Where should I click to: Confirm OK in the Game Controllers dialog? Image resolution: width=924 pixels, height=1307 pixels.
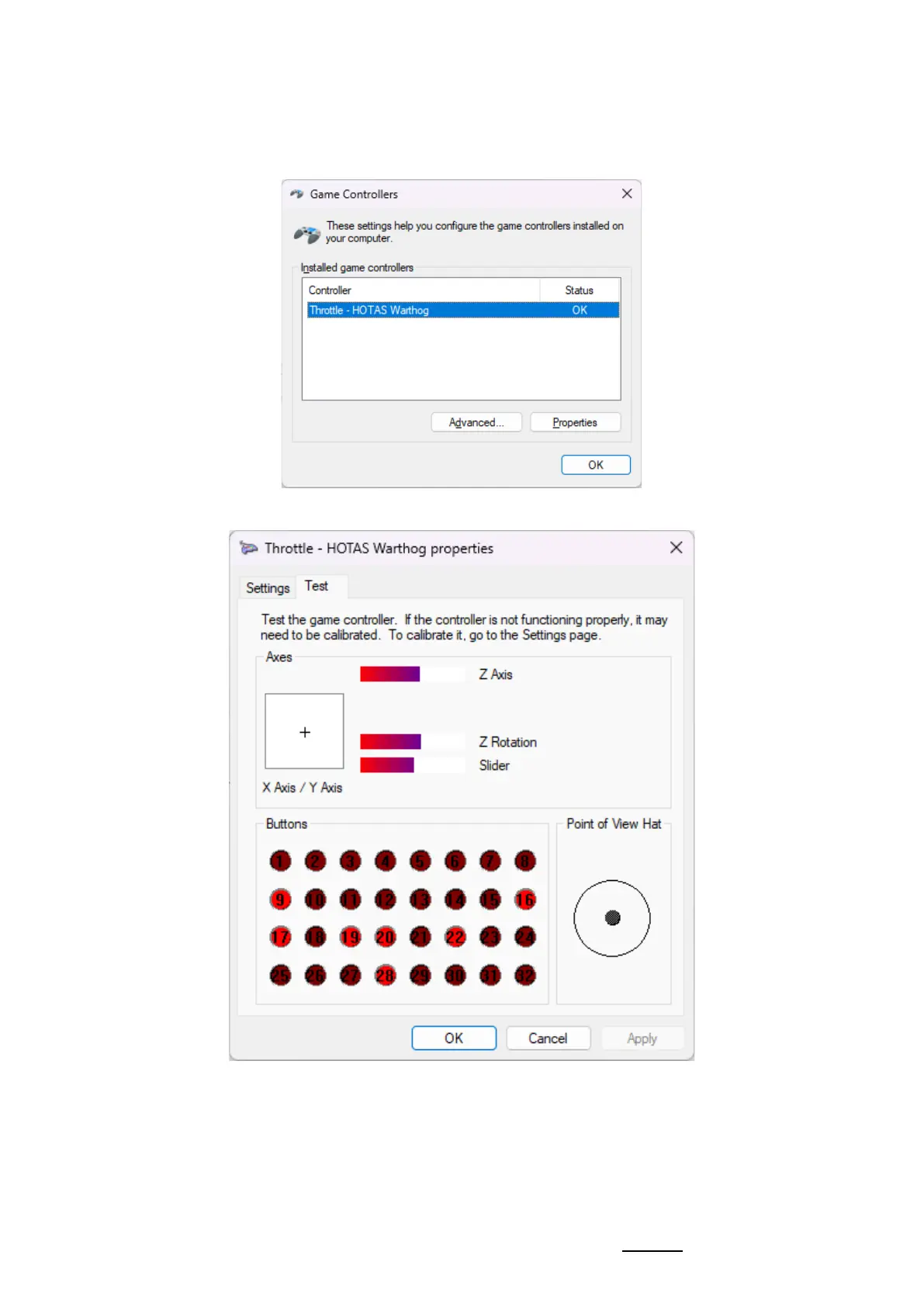coord(596,465)
